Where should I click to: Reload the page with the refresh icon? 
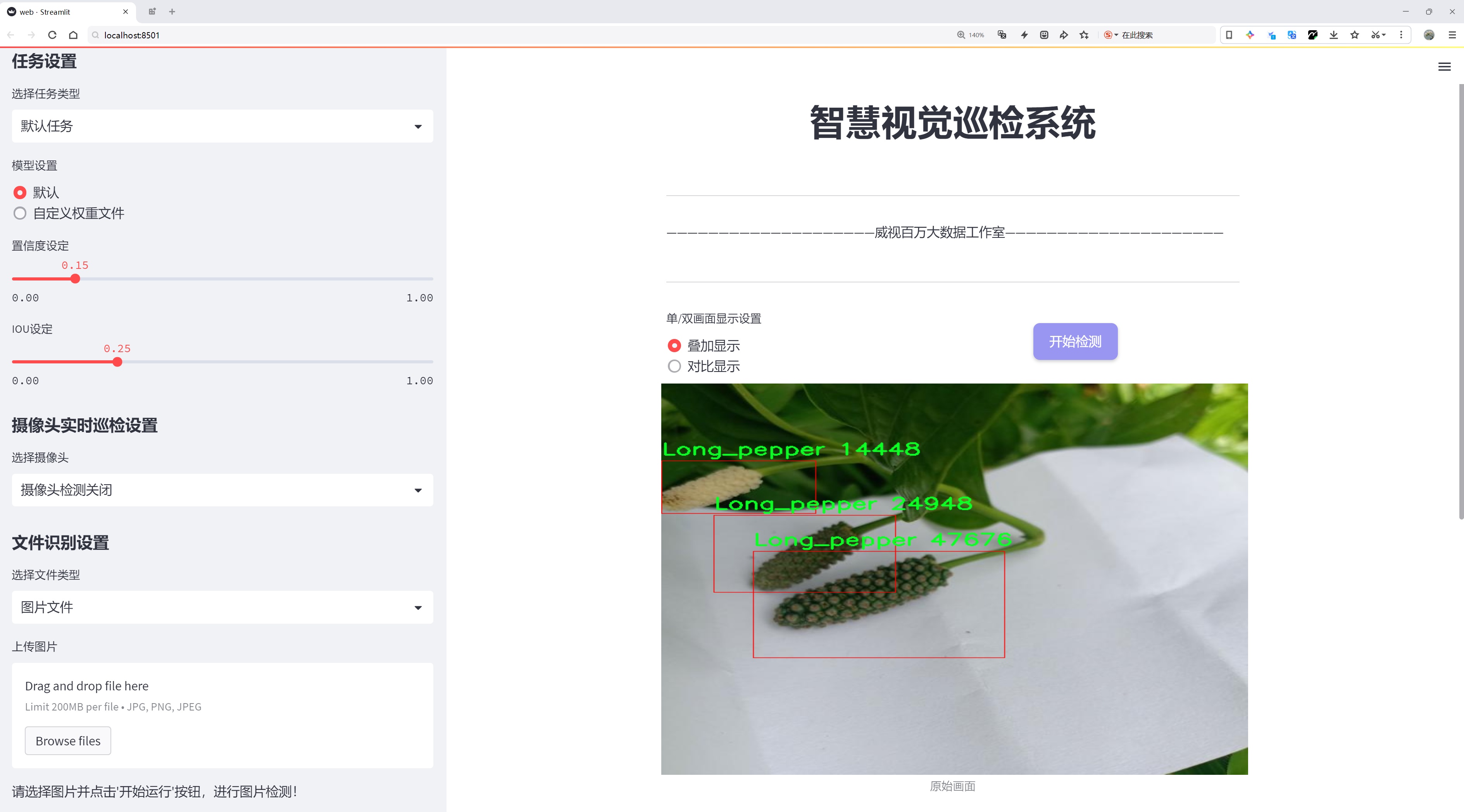pyautogui.click(x=52, y=34)
